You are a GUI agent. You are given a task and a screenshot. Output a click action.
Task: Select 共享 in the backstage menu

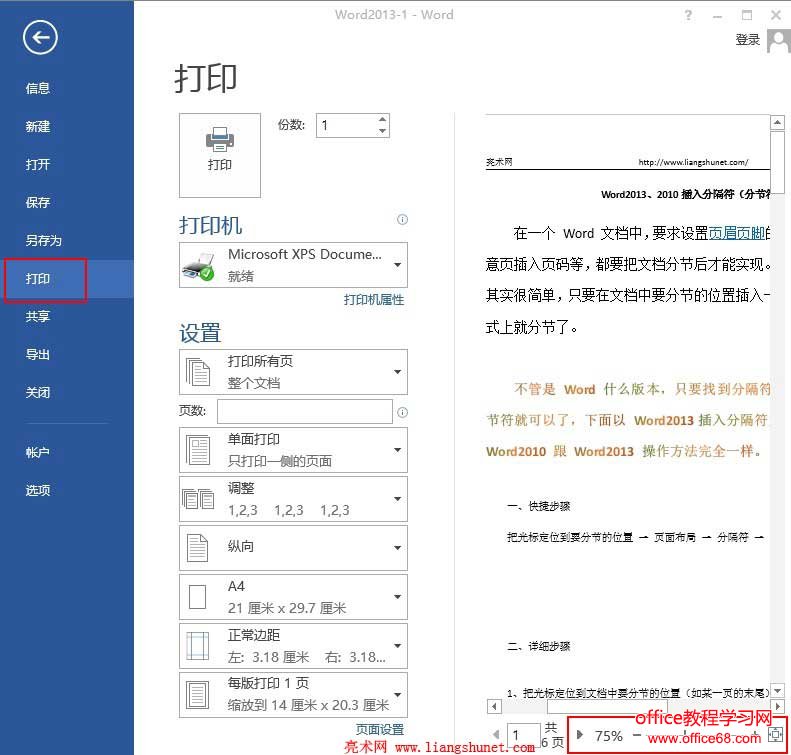click(x=38, y=317)
